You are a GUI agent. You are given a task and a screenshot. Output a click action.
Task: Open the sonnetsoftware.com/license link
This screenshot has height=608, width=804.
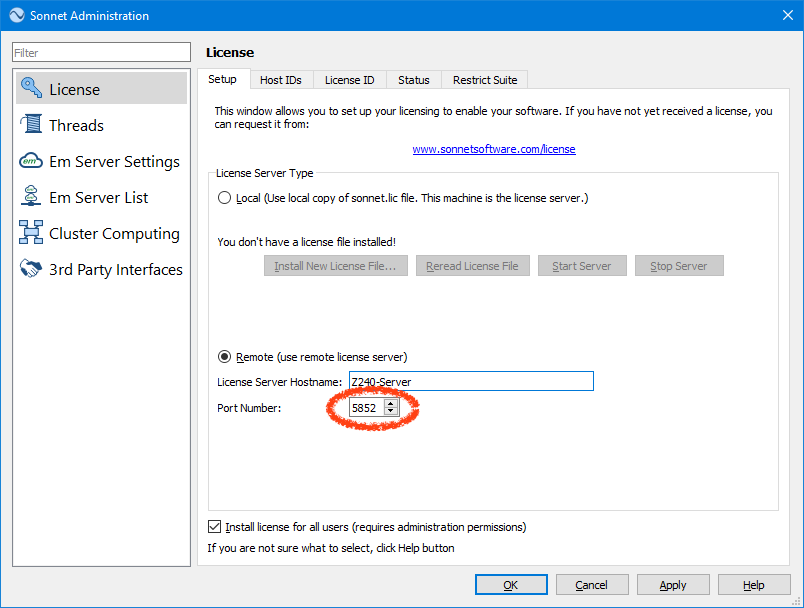point(494,149)
